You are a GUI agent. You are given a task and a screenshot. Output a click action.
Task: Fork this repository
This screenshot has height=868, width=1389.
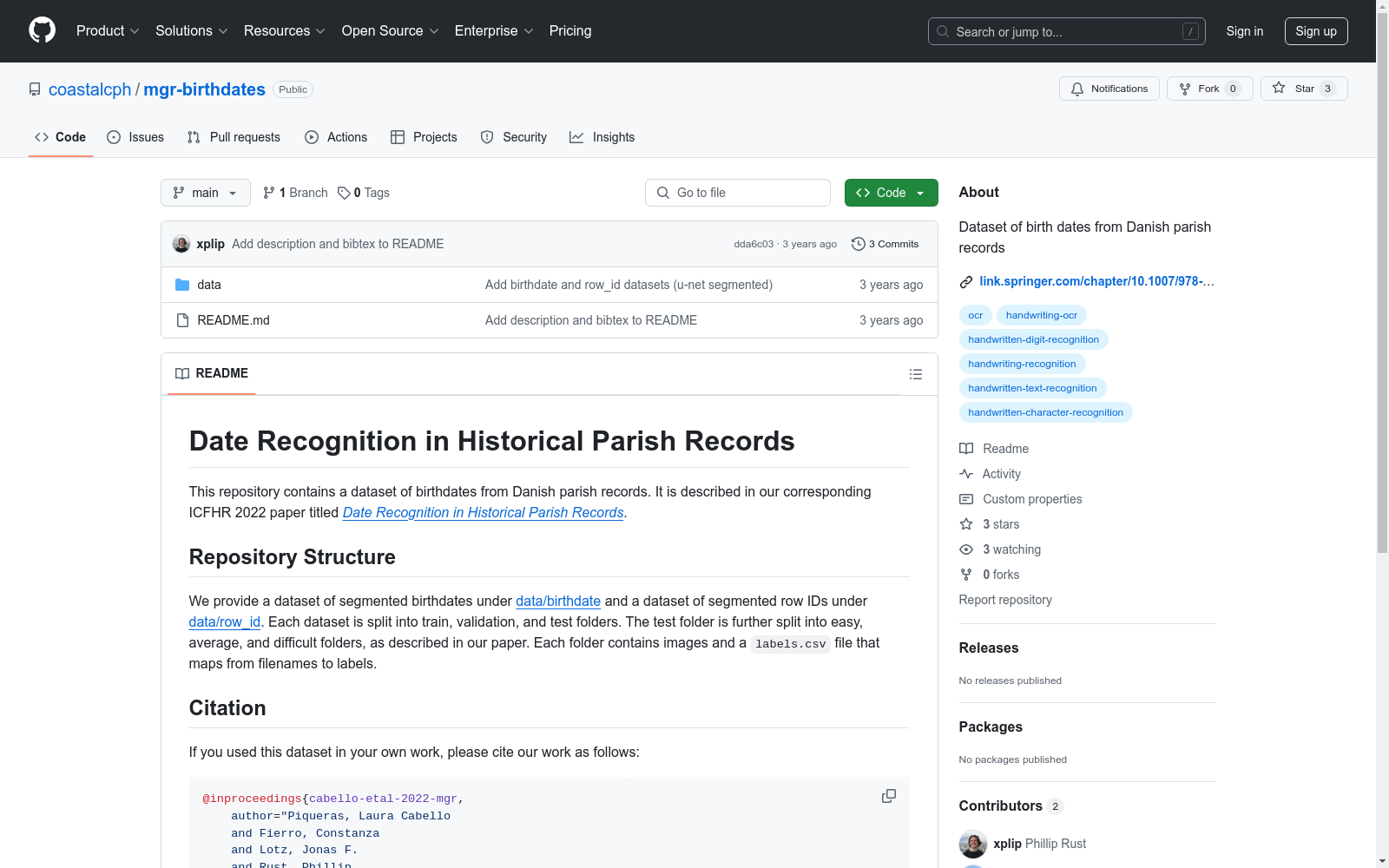tap(1210, 89)
